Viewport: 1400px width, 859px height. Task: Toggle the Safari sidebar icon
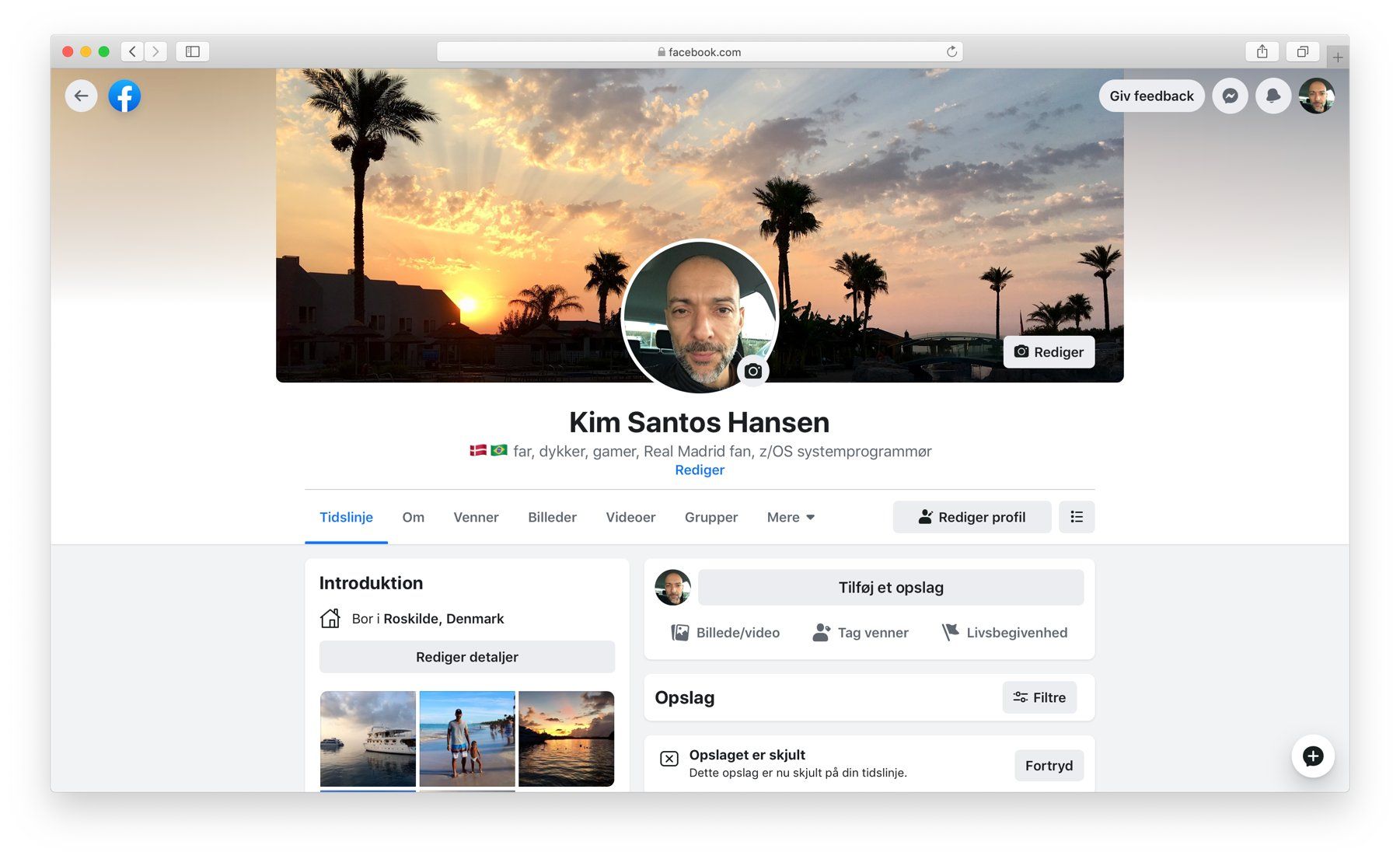[x=191, y=51]
